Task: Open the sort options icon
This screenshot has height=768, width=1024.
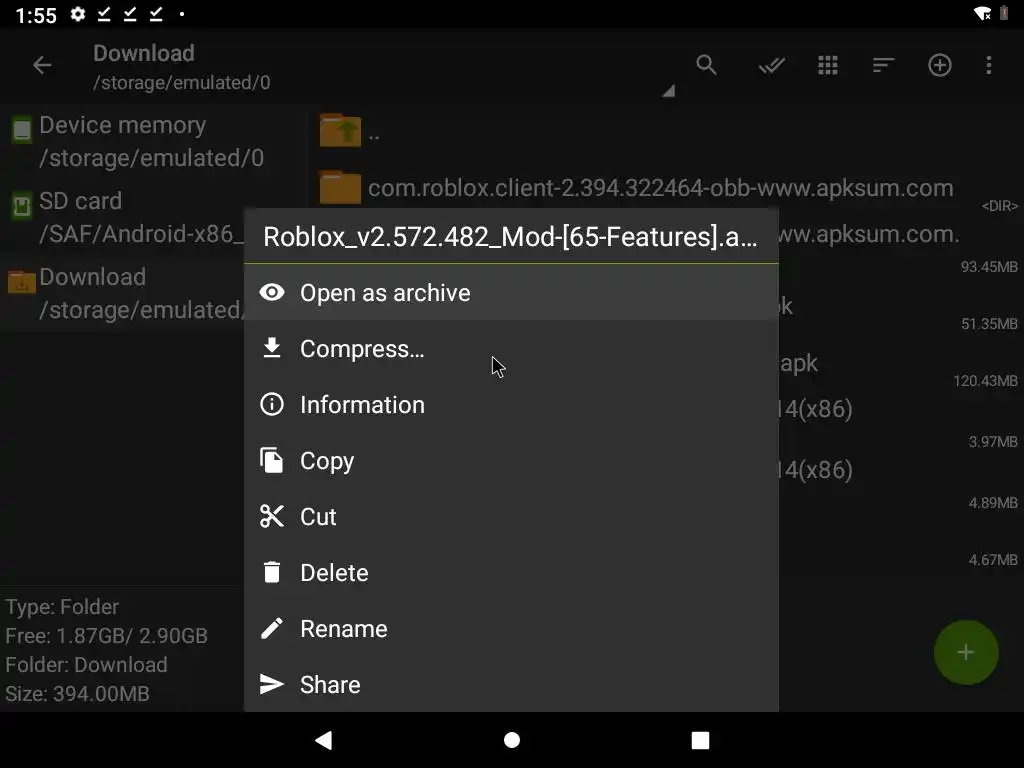Action: 883,65
